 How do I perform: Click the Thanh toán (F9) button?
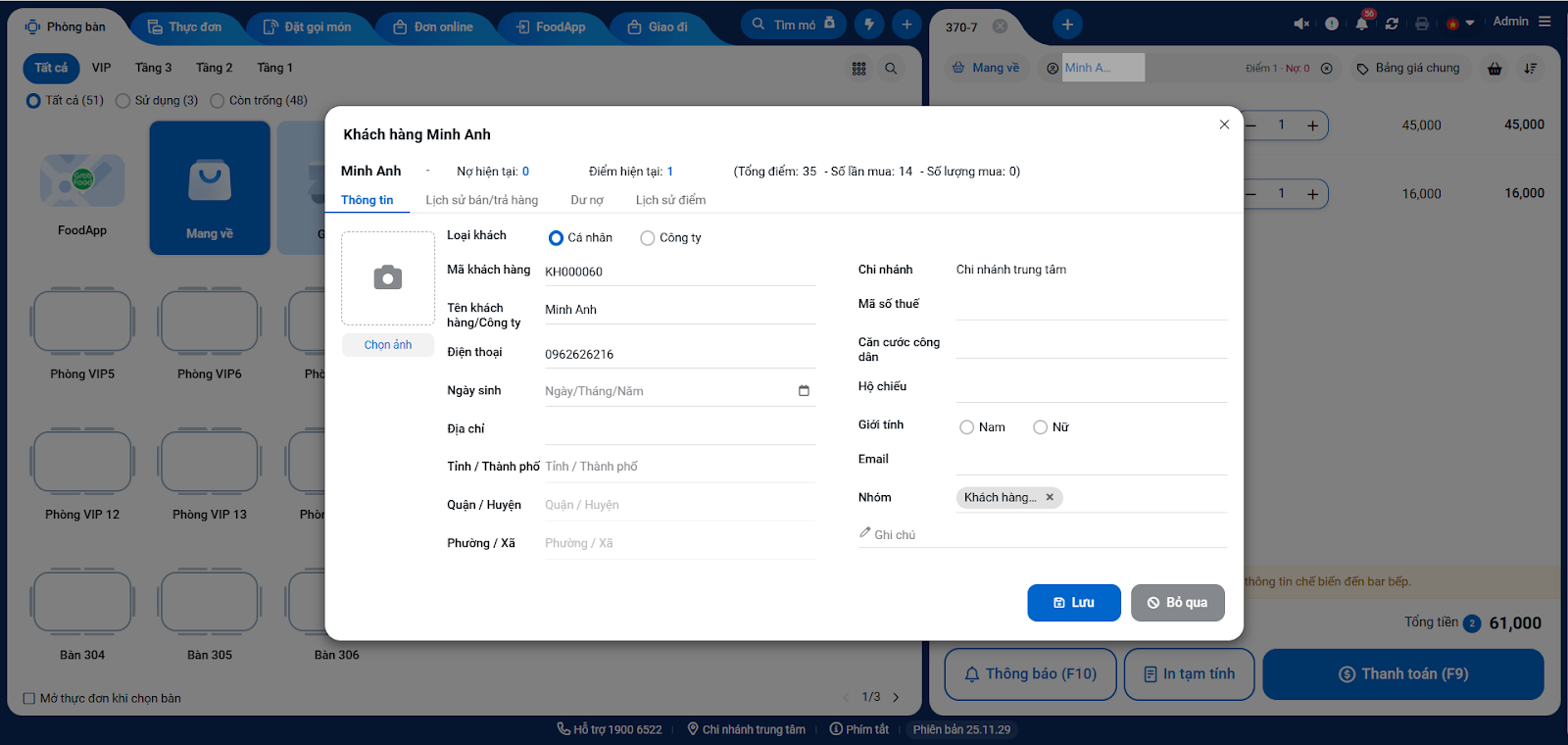point(1403,674)
